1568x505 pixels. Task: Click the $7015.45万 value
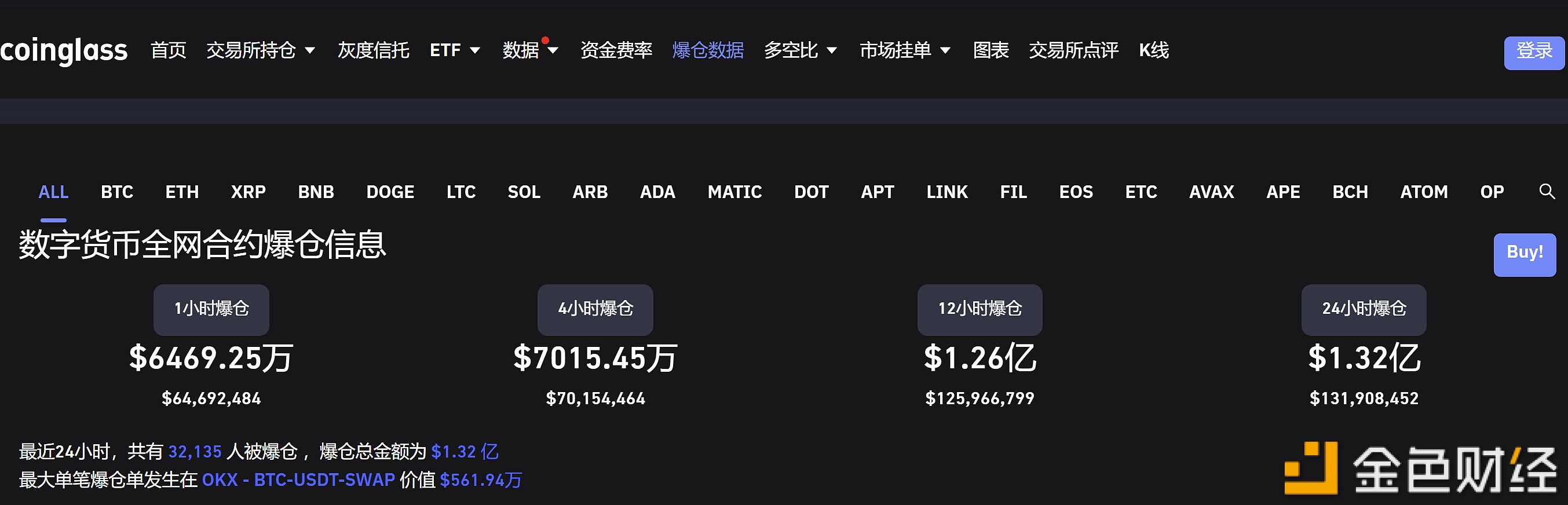coord(595,358)
